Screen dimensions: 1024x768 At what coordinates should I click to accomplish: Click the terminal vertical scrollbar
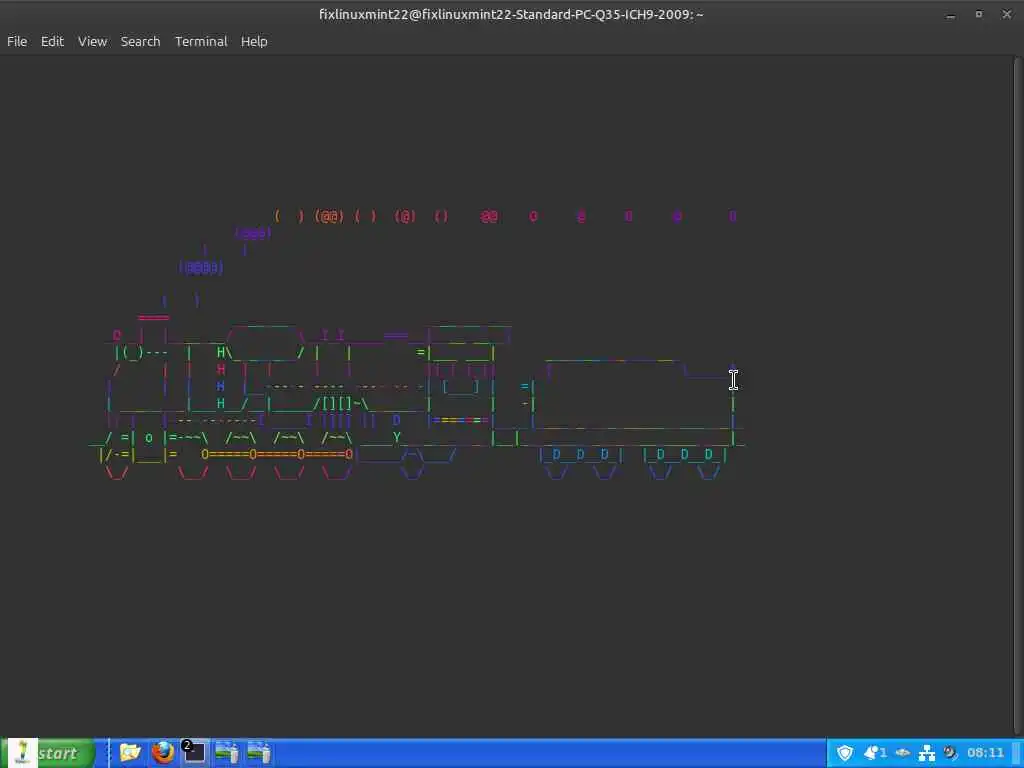1017,395
